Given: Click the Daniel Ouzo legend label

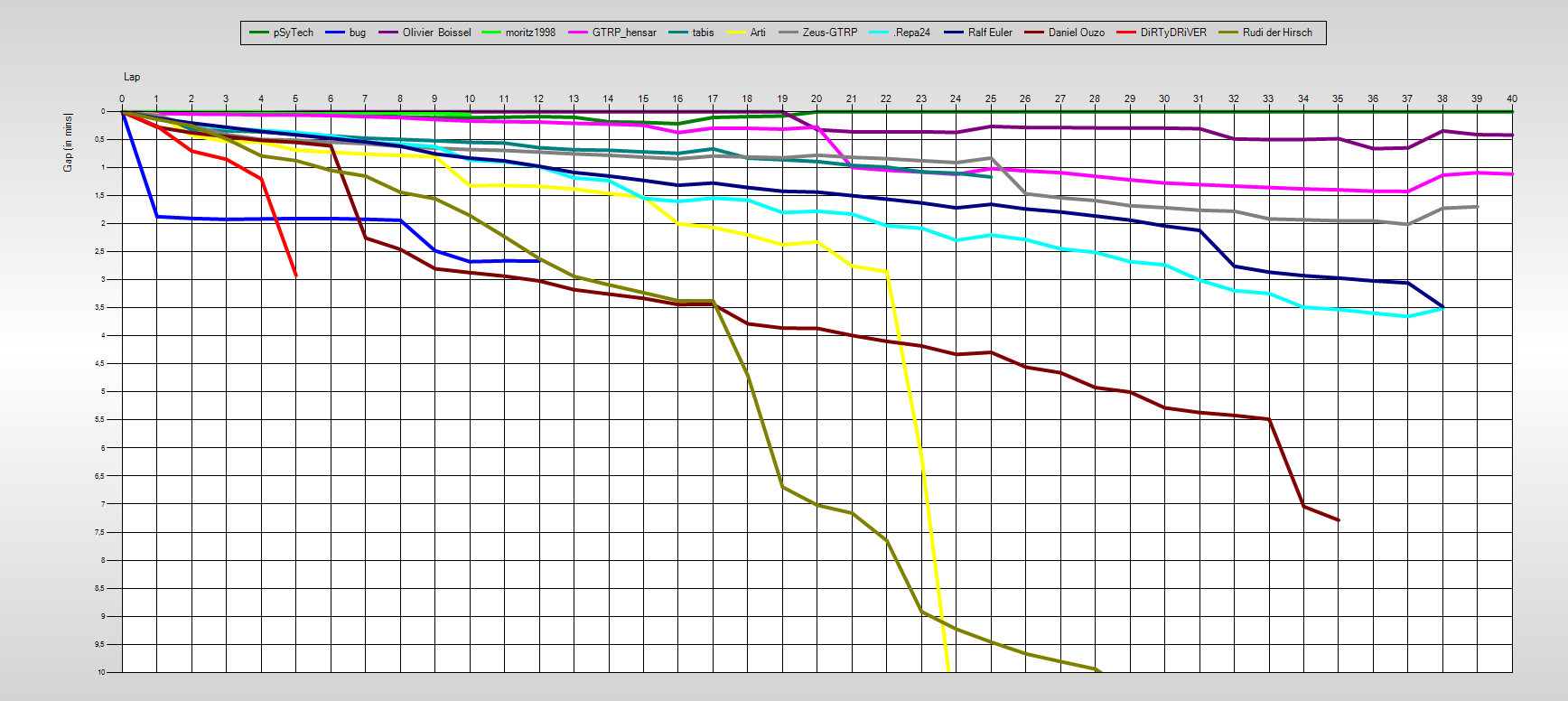Looking at the screenshot, I should (1076, 33).
